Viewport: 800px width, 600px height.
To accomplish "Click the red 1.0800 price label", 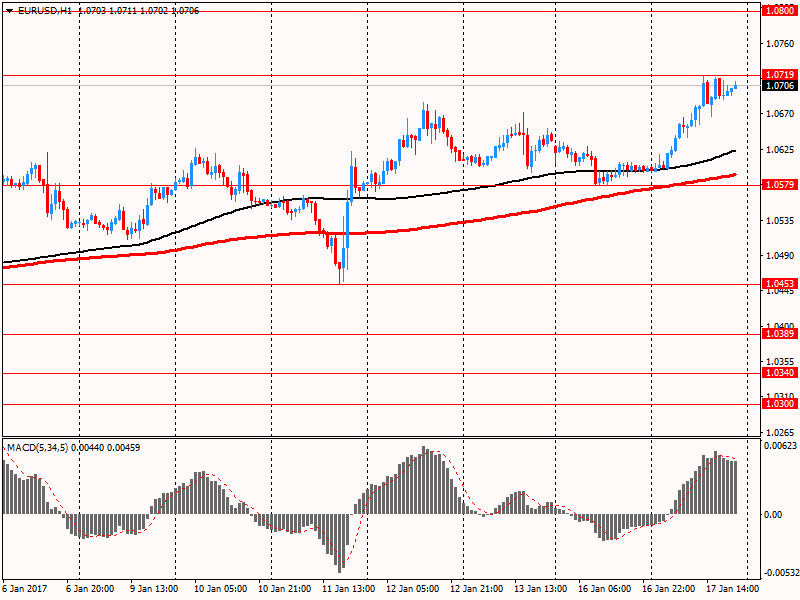I will (779, 10).
